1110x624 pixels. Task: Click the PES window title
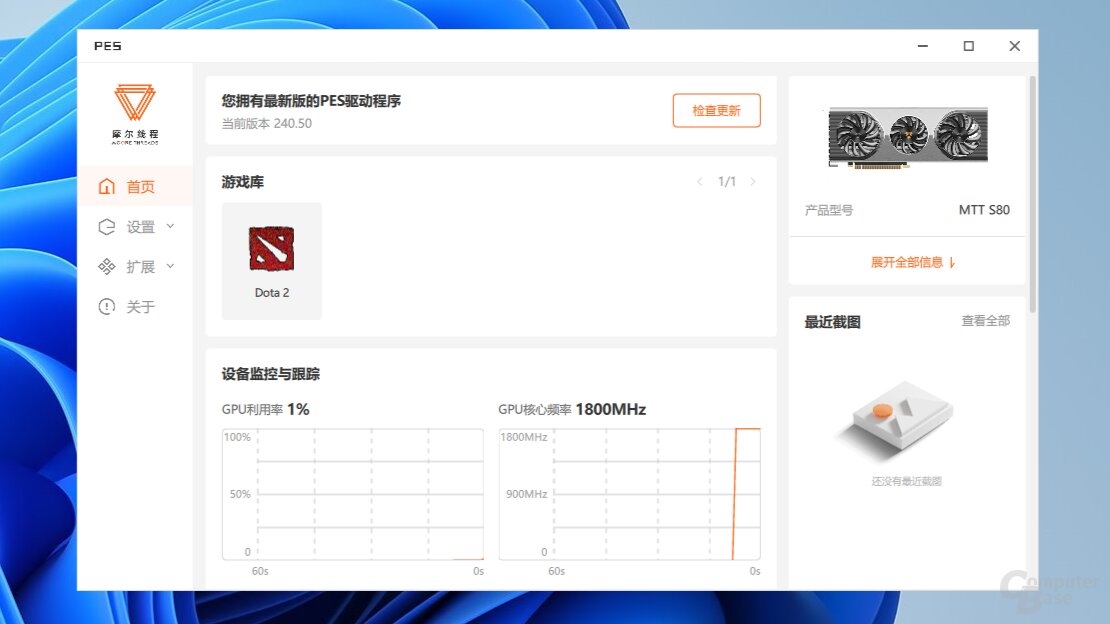108,46
